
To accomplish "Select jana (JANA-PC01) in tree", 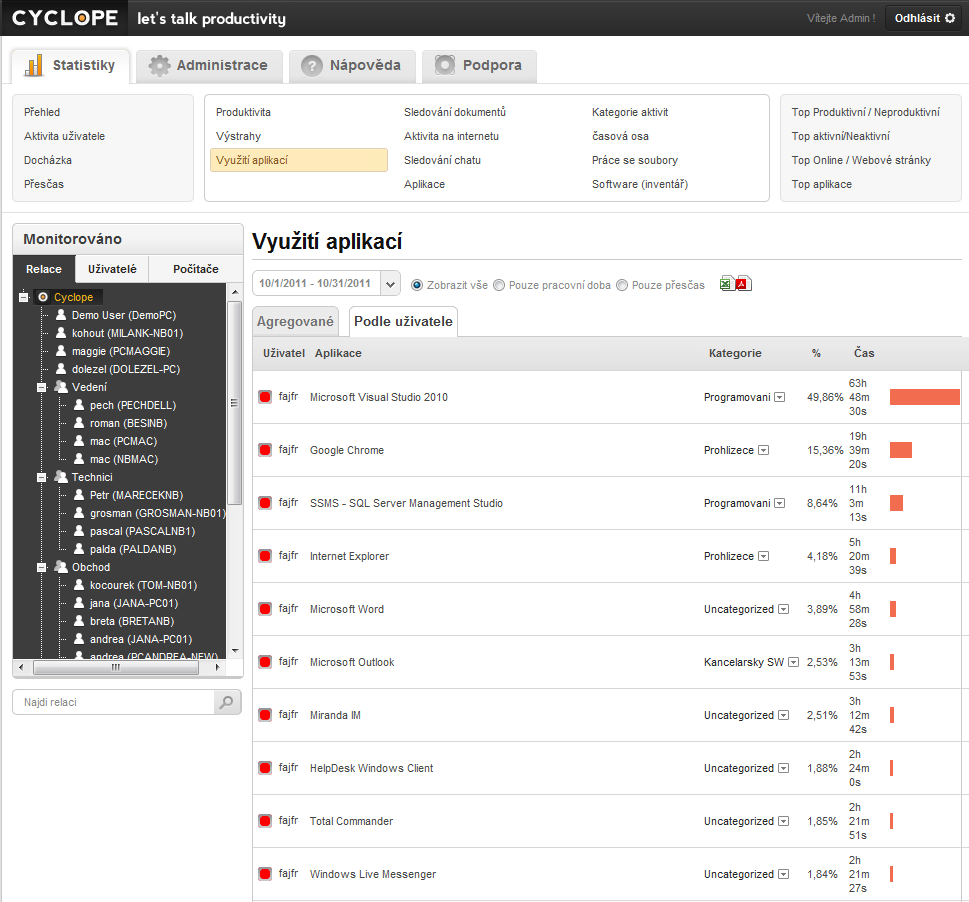I will click(x=133, y=603).
